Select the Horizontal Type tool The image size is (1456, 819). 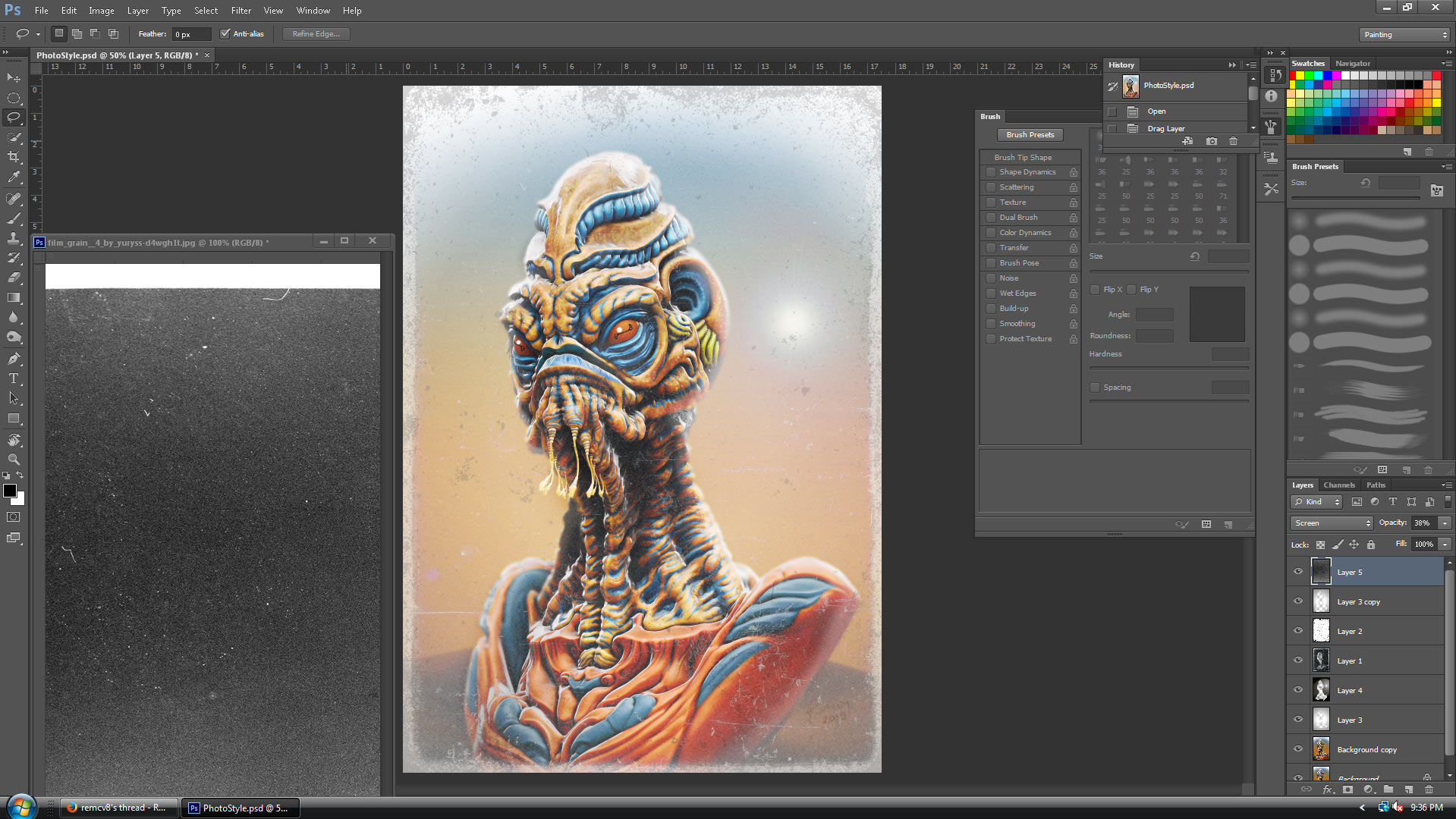(14, 378)
